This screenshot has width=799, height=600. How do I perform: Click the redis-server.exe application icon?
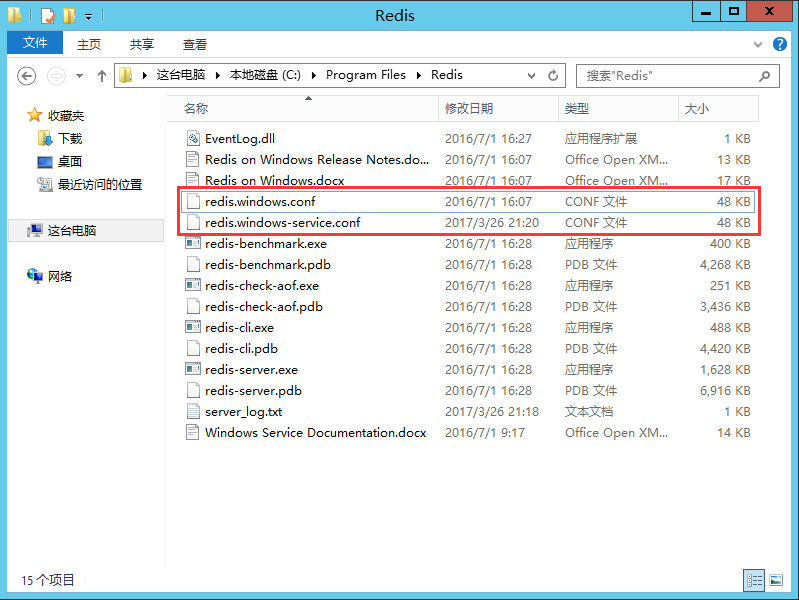[x=193, y=369]
